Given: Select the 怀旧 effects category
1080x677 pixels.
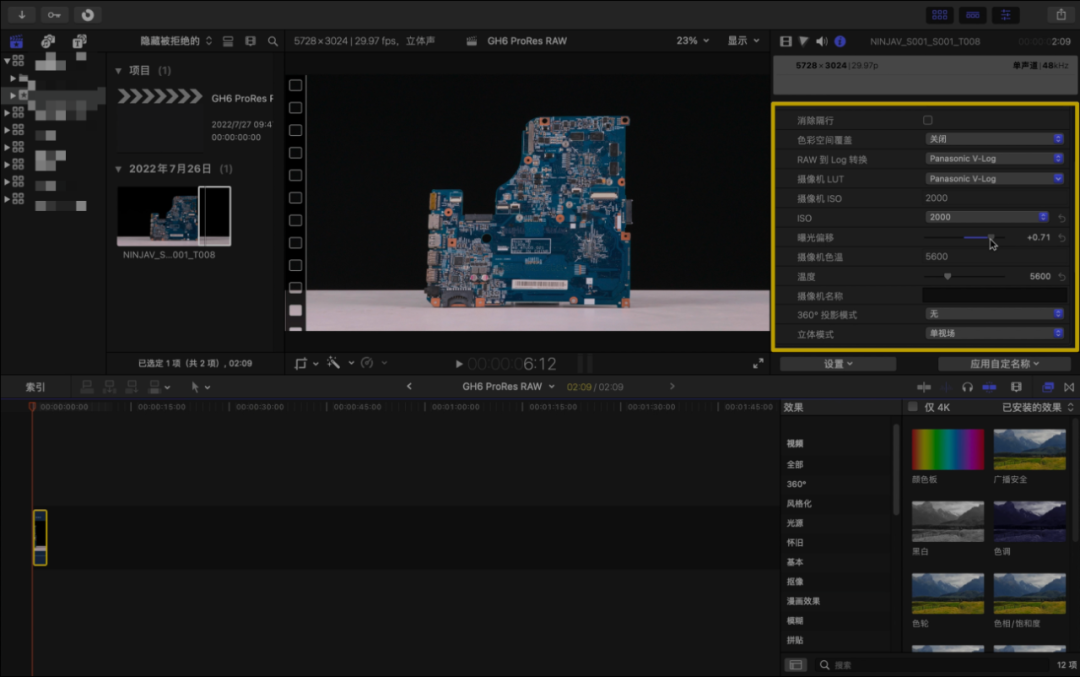Looking at the screenshot, I should [x=795, y=543].
